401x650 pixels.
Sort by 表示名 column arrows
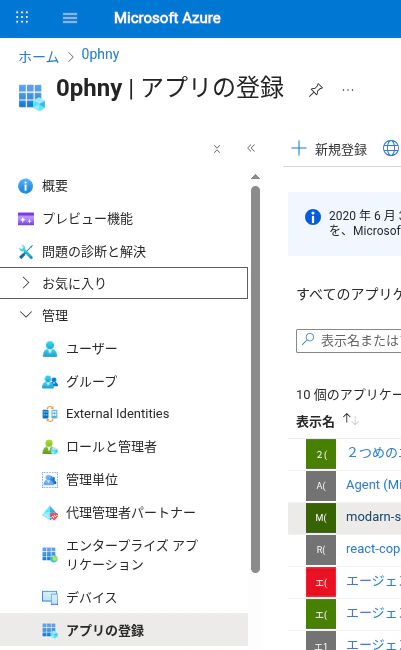pos(351,420)
